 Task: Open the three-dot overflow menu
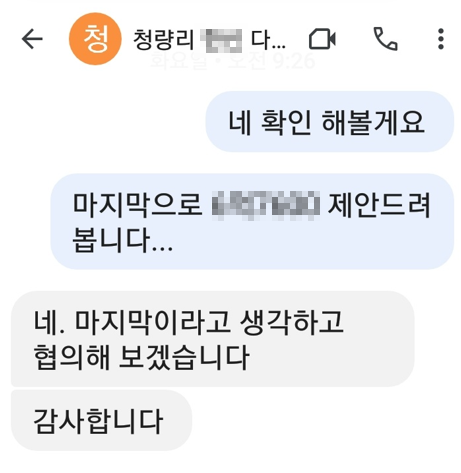coord(441,39)
